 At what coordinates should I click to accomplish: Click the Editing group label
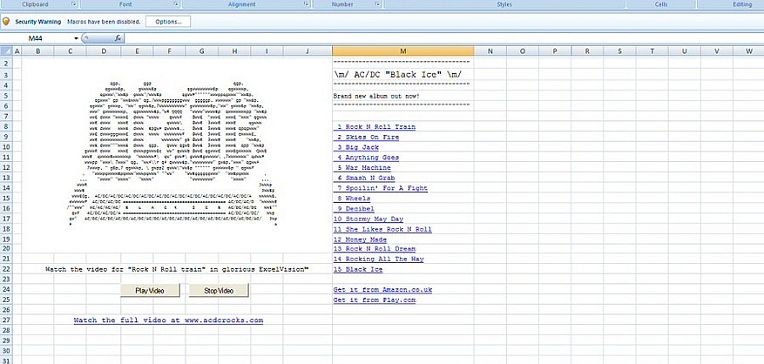click(742, 4)
